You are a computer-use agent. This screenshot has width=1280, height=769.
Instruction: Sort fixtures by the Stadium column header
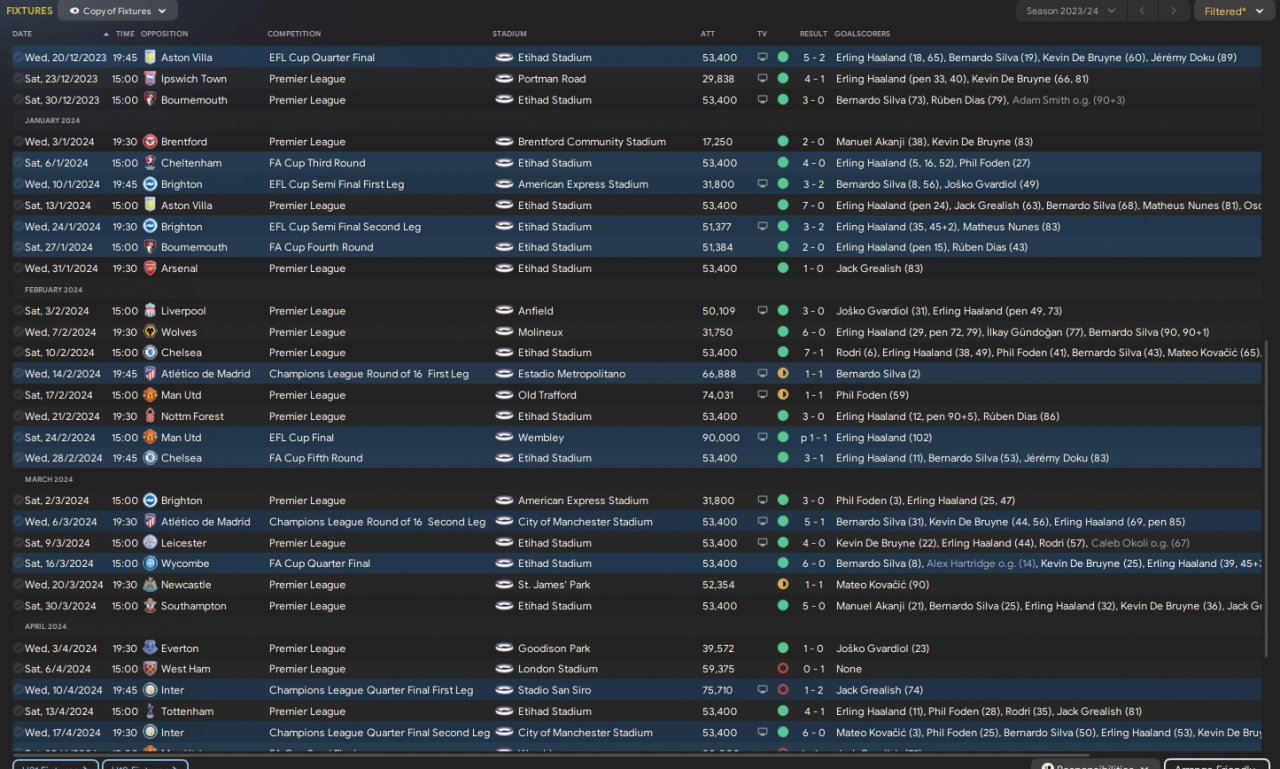point(509,34)
